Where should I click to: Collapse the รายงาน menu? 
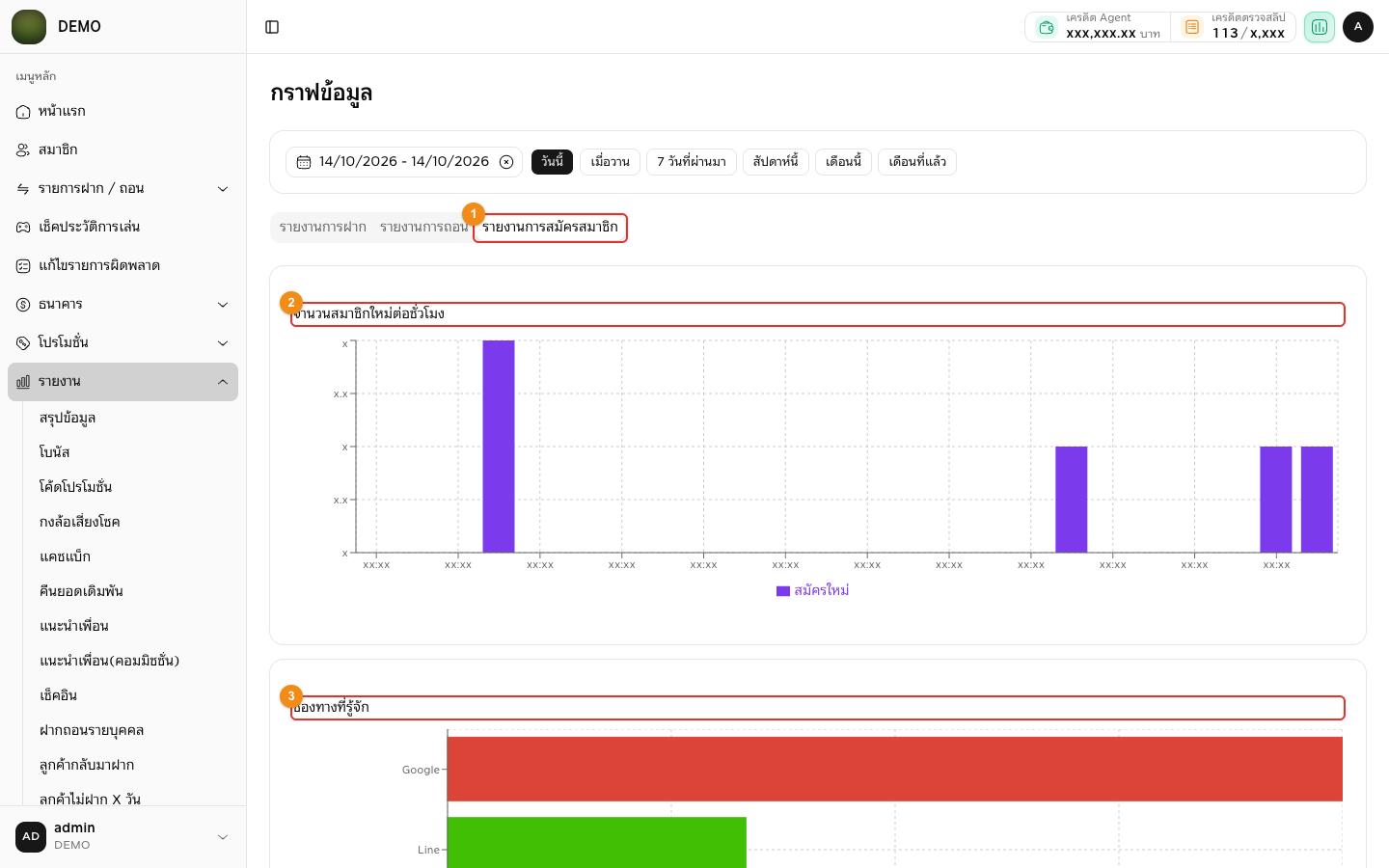[x=123, y=382]
